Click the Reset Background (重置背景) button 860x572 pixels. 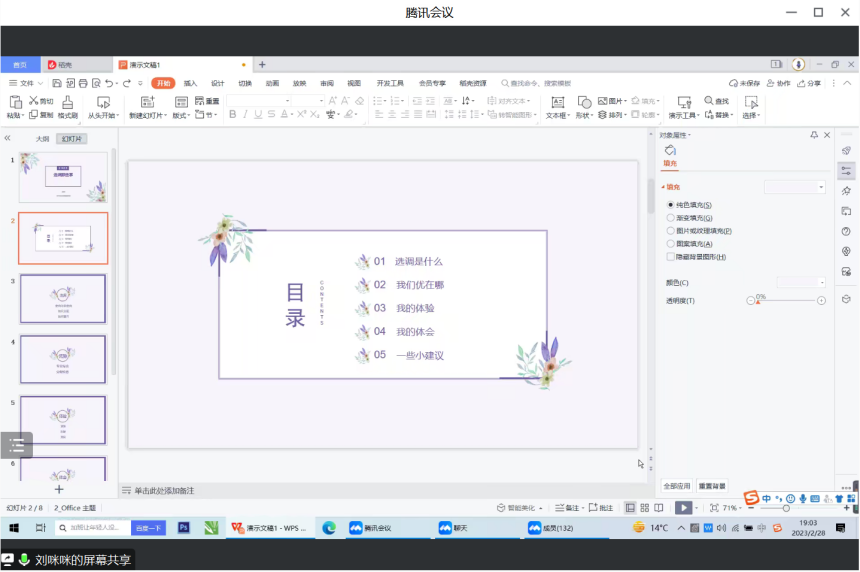[x=712, y=486]
